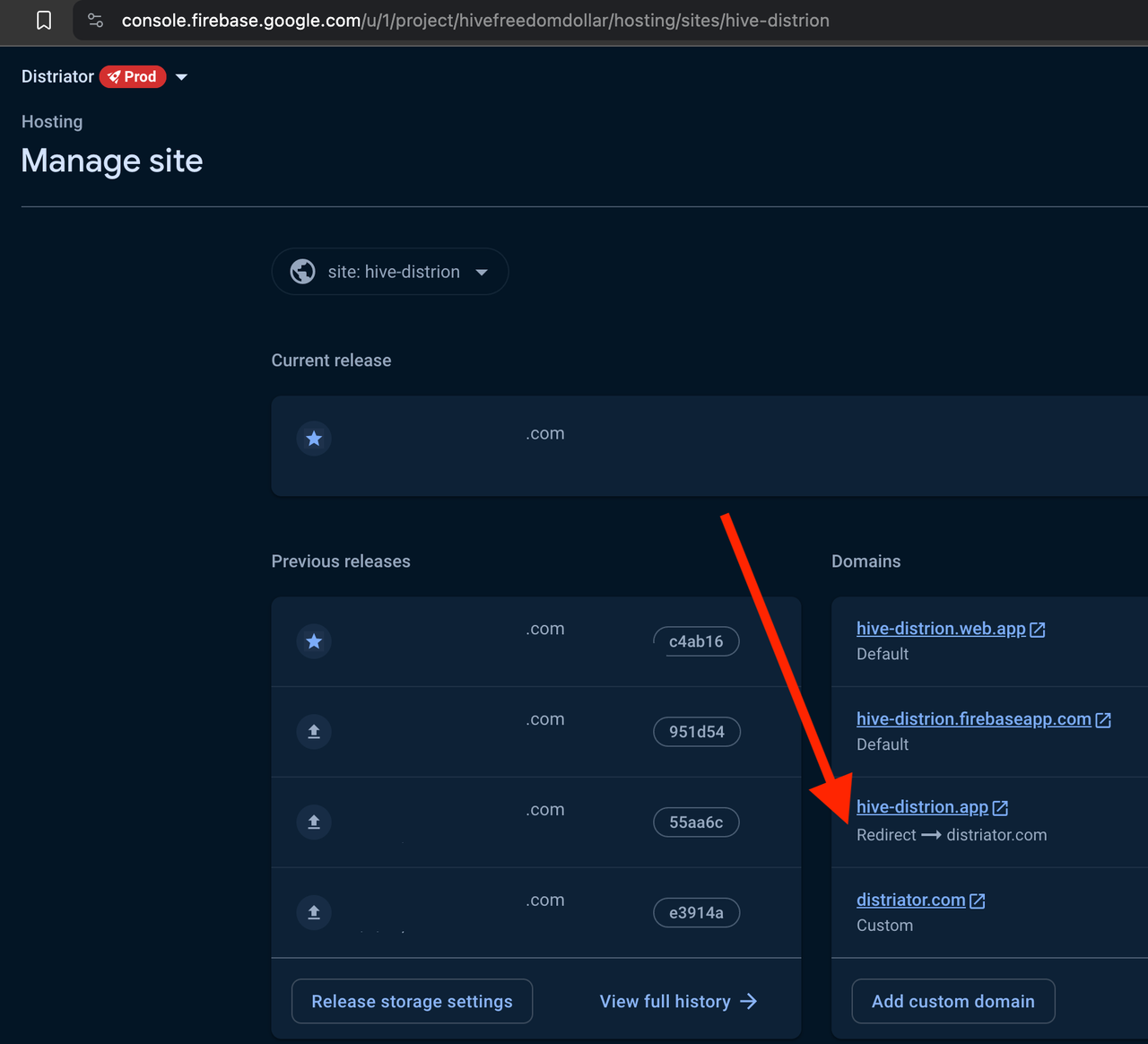Click upload icon on 55aa6c release row
Screen dimensions: 1148x1044
tap(314, 822)
